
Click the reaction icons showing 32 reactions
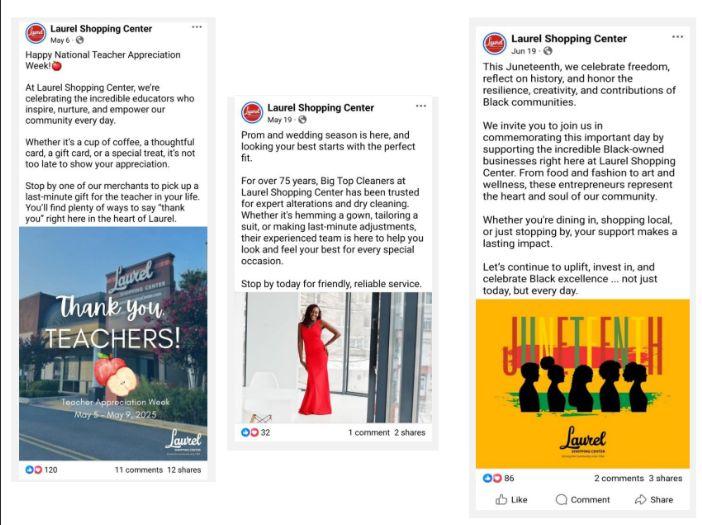click(250, 432)
